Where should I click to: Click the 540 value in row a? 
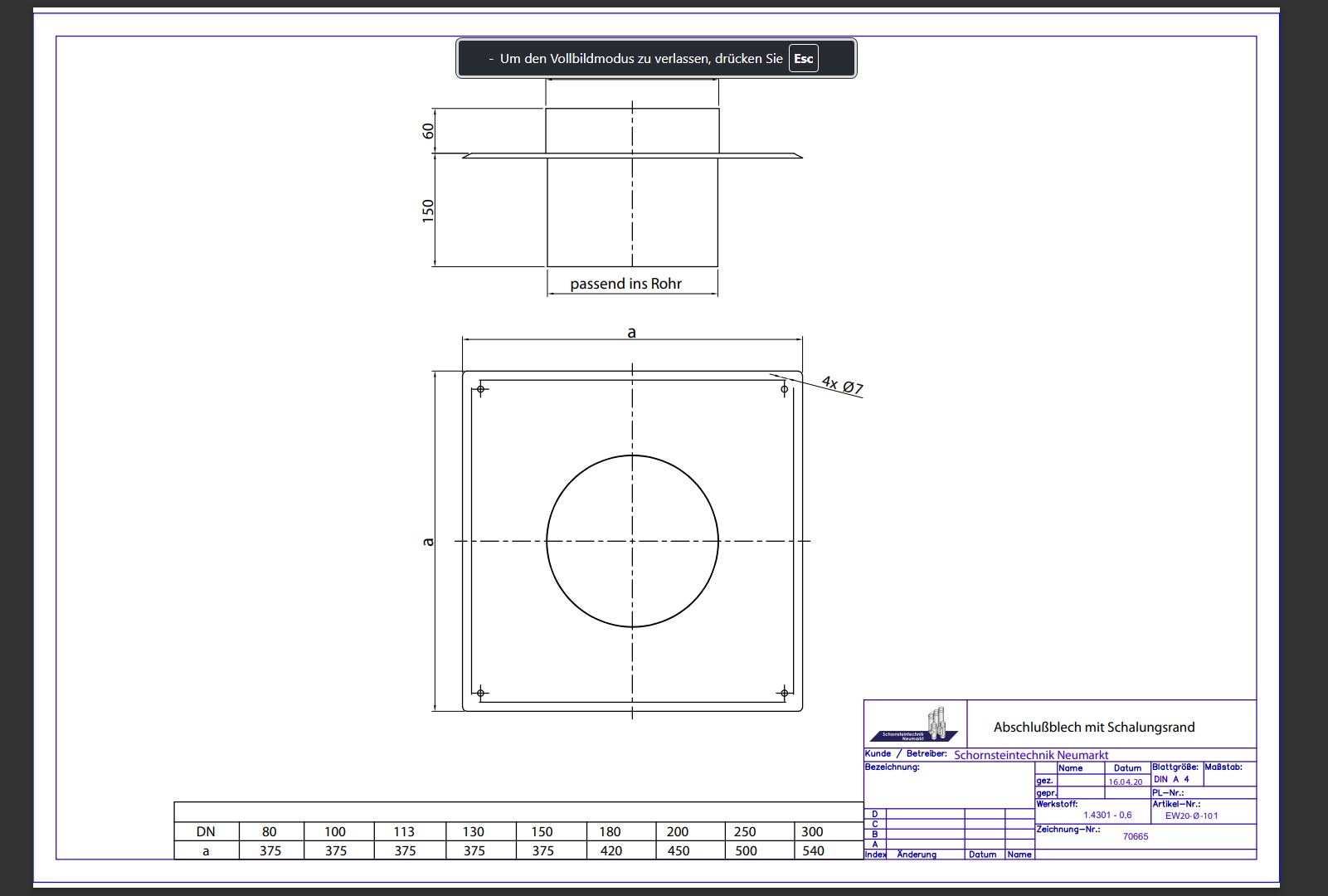point(813,850)
